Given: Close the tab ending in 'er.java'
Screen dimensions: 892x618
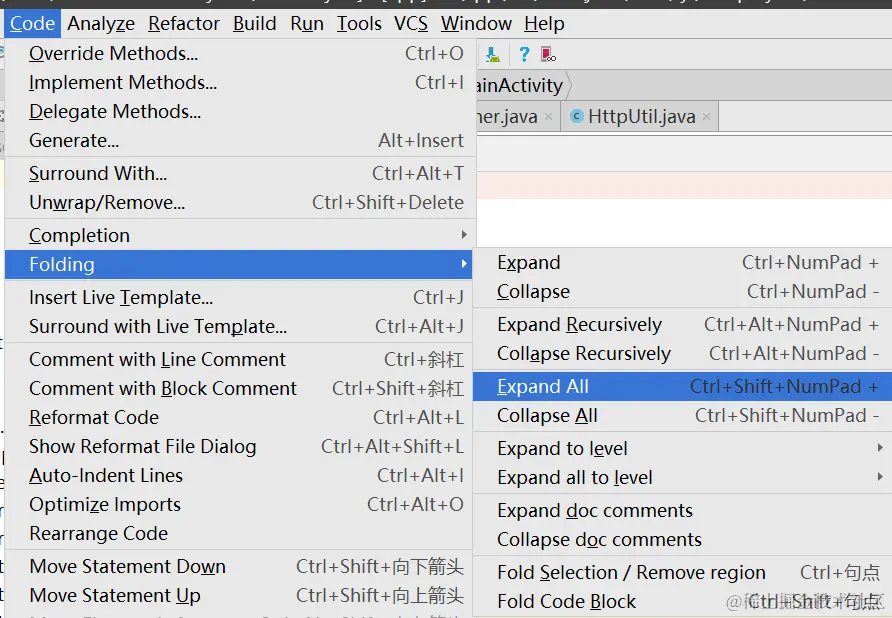Looking at the screenshot, I should pos(548,117).
